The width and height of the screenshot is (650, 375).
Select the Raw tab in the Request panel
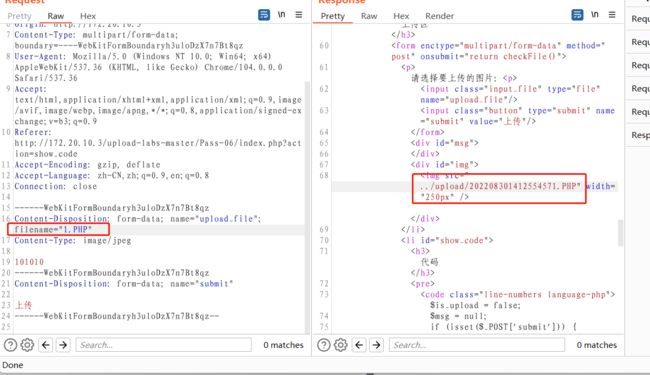[x=56, y=16]
